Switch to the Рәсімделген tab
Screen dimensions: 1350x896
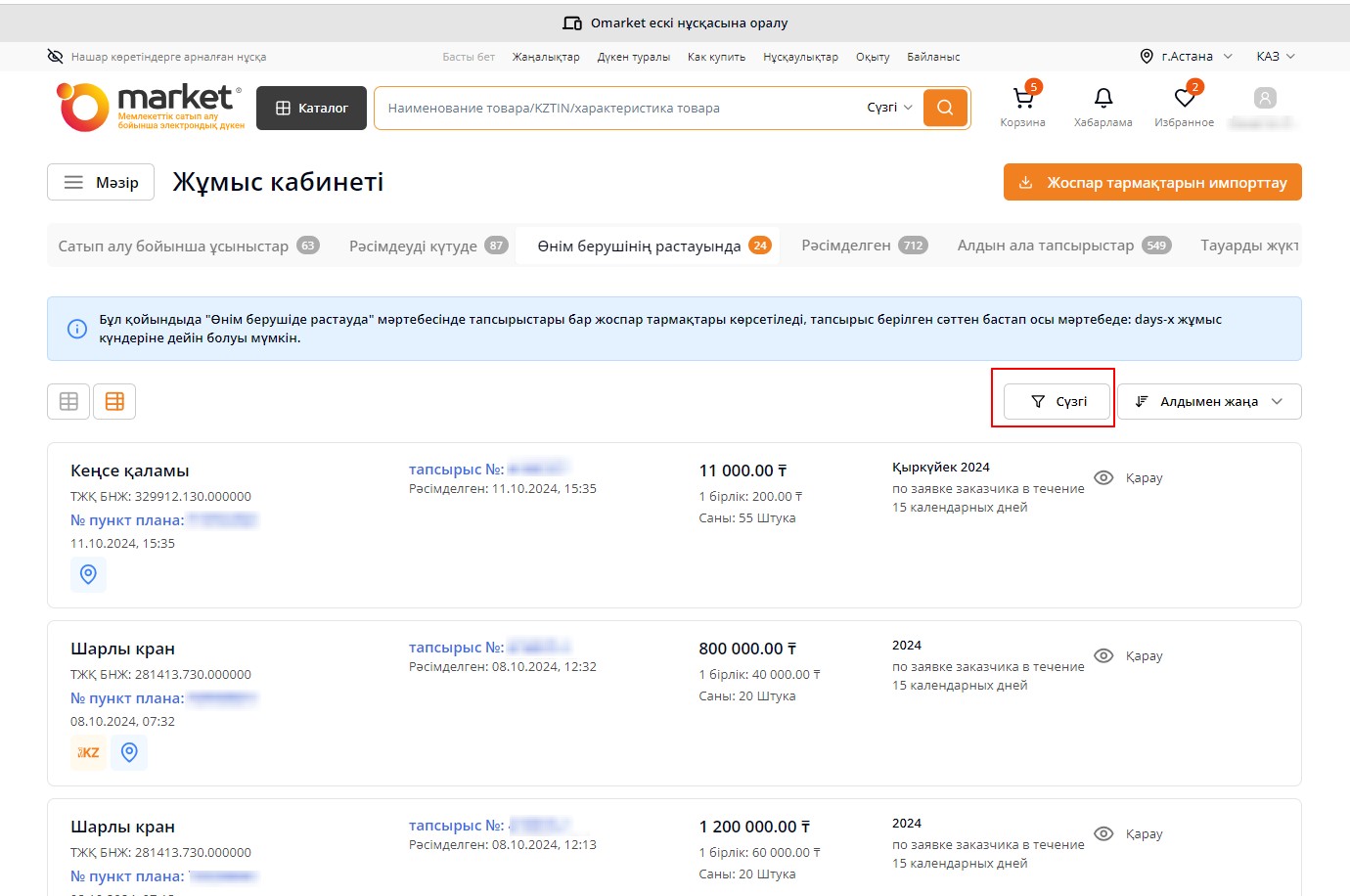point(863,246)
